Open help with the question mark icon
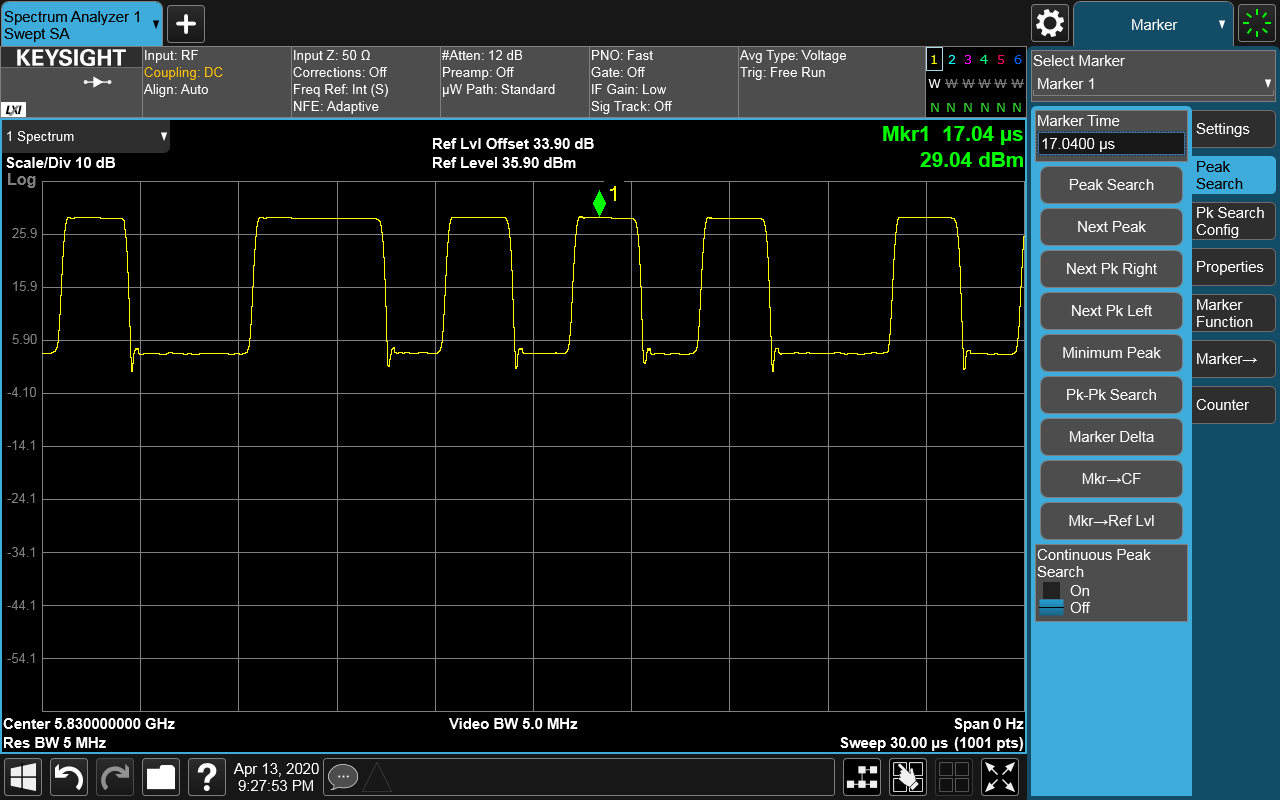Viewport: 1280px width, 800px height. [x=206, y=777]
